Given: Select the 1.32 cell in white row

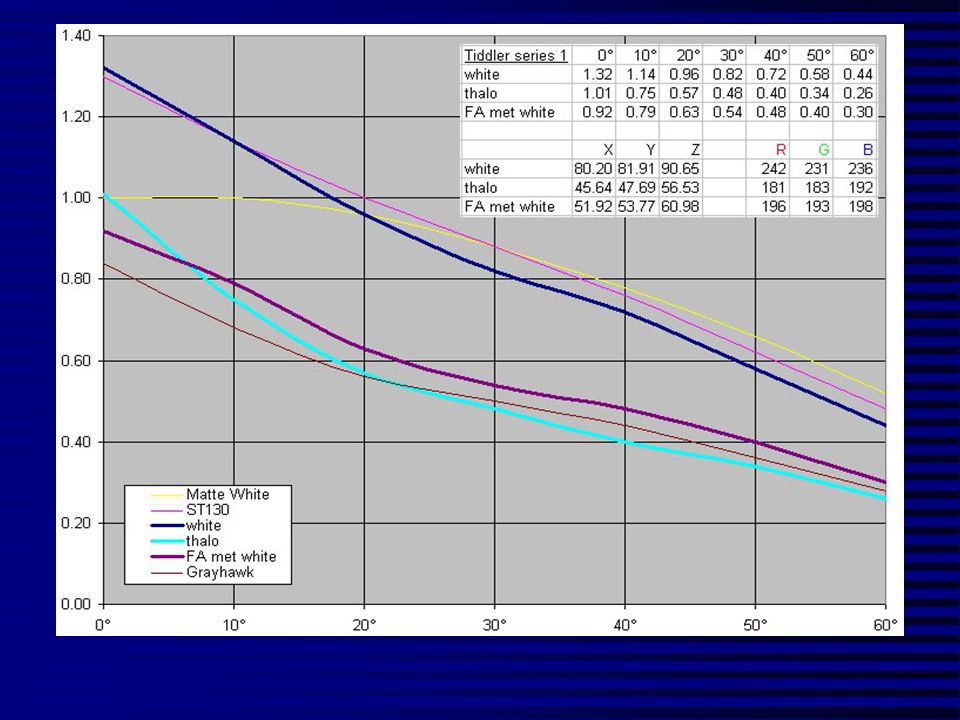Looking at the screenshot, I should click(597, 74).
